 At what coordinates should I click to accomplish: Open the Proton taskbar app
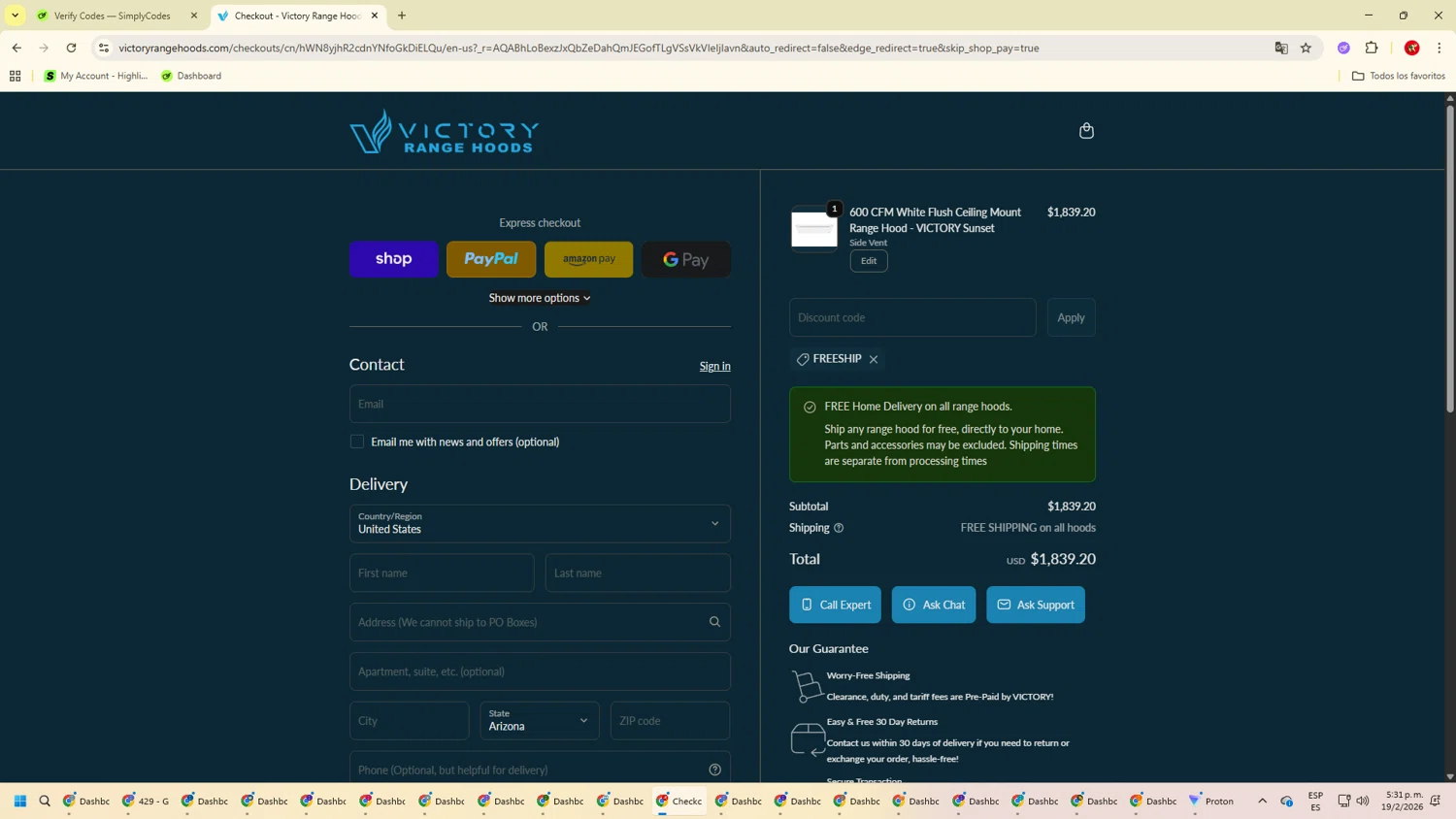click(1211, 801)
